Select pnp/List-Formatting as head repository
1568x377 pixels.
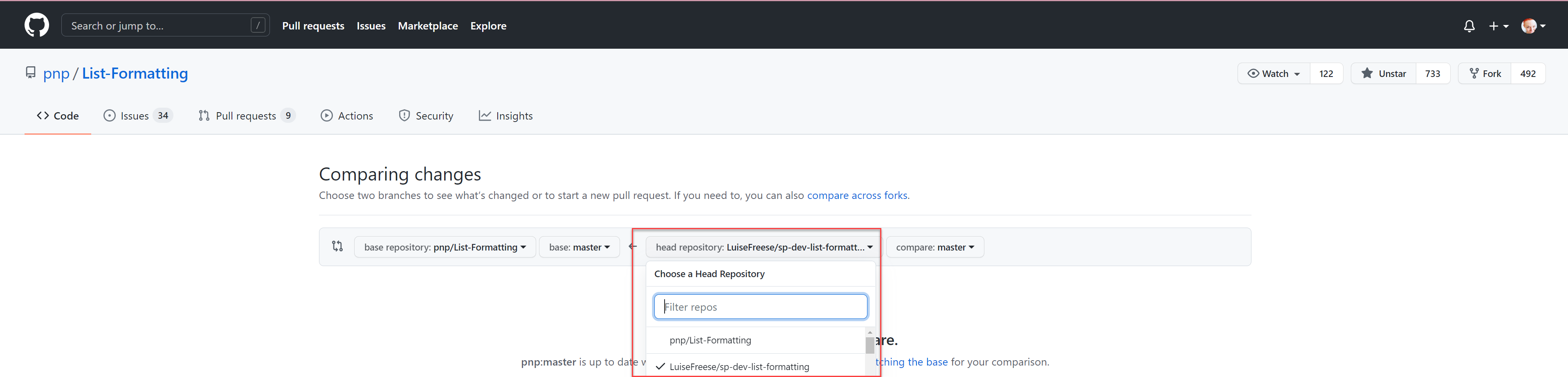coord(755,341)
